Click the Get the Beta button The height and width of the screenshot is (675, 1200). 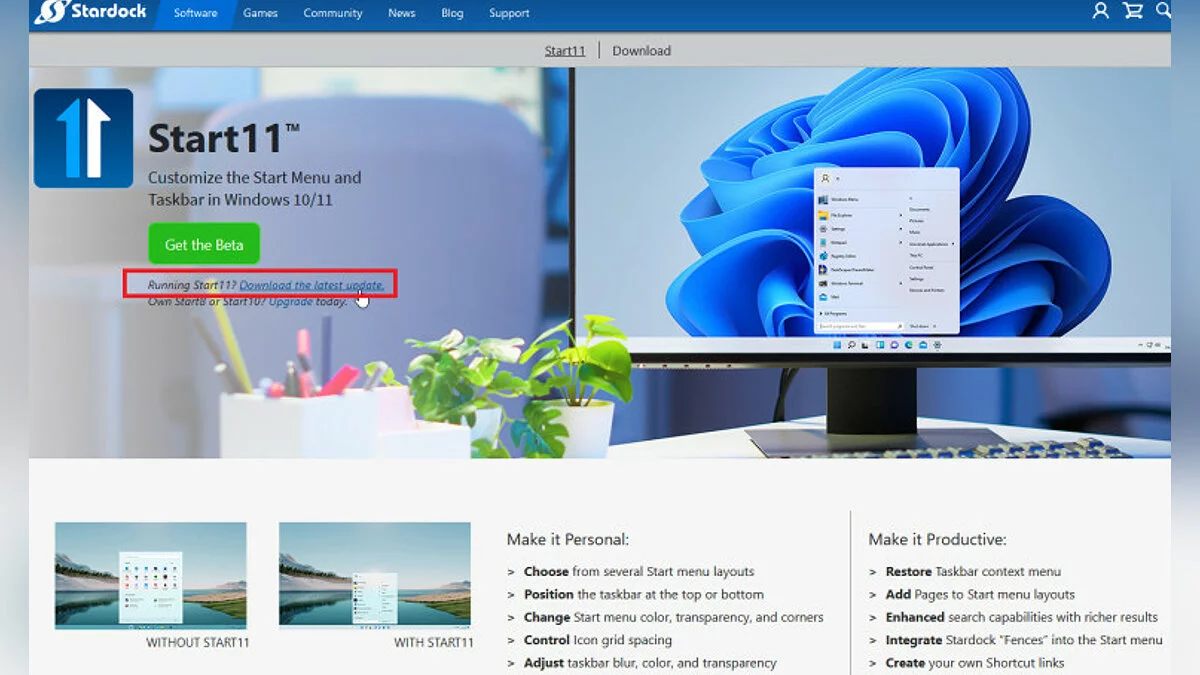tap(203, 244)
